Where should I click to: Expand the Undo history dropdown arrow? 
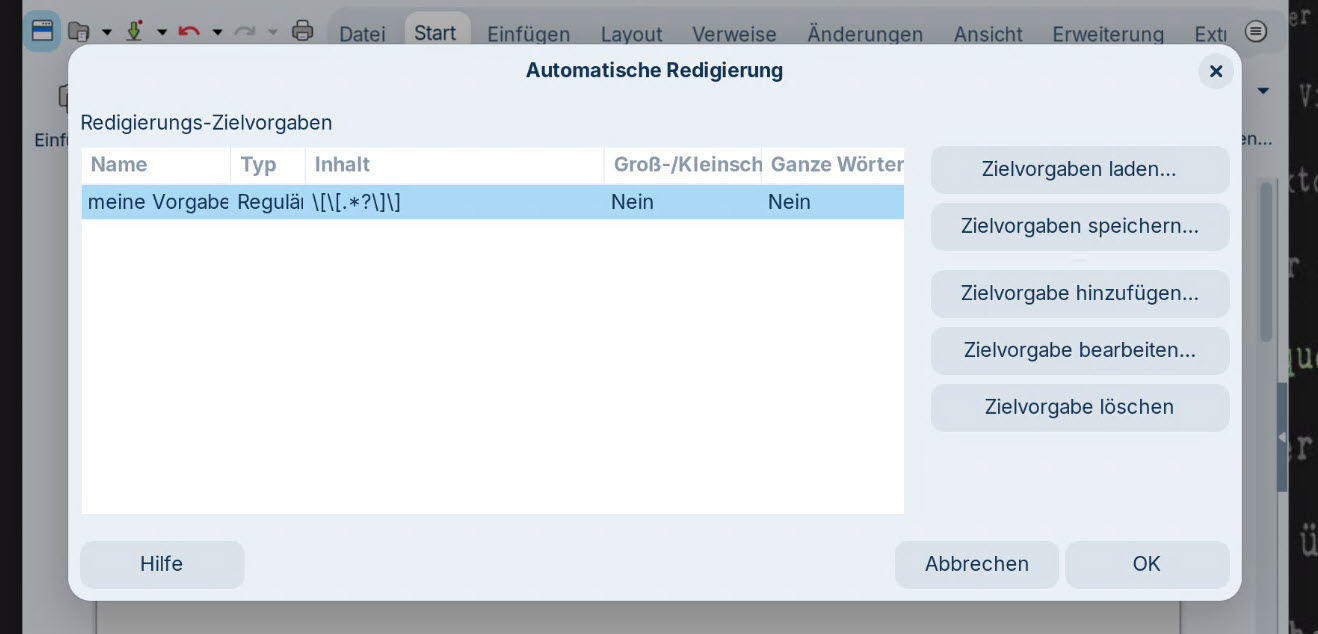pos(217,32)
